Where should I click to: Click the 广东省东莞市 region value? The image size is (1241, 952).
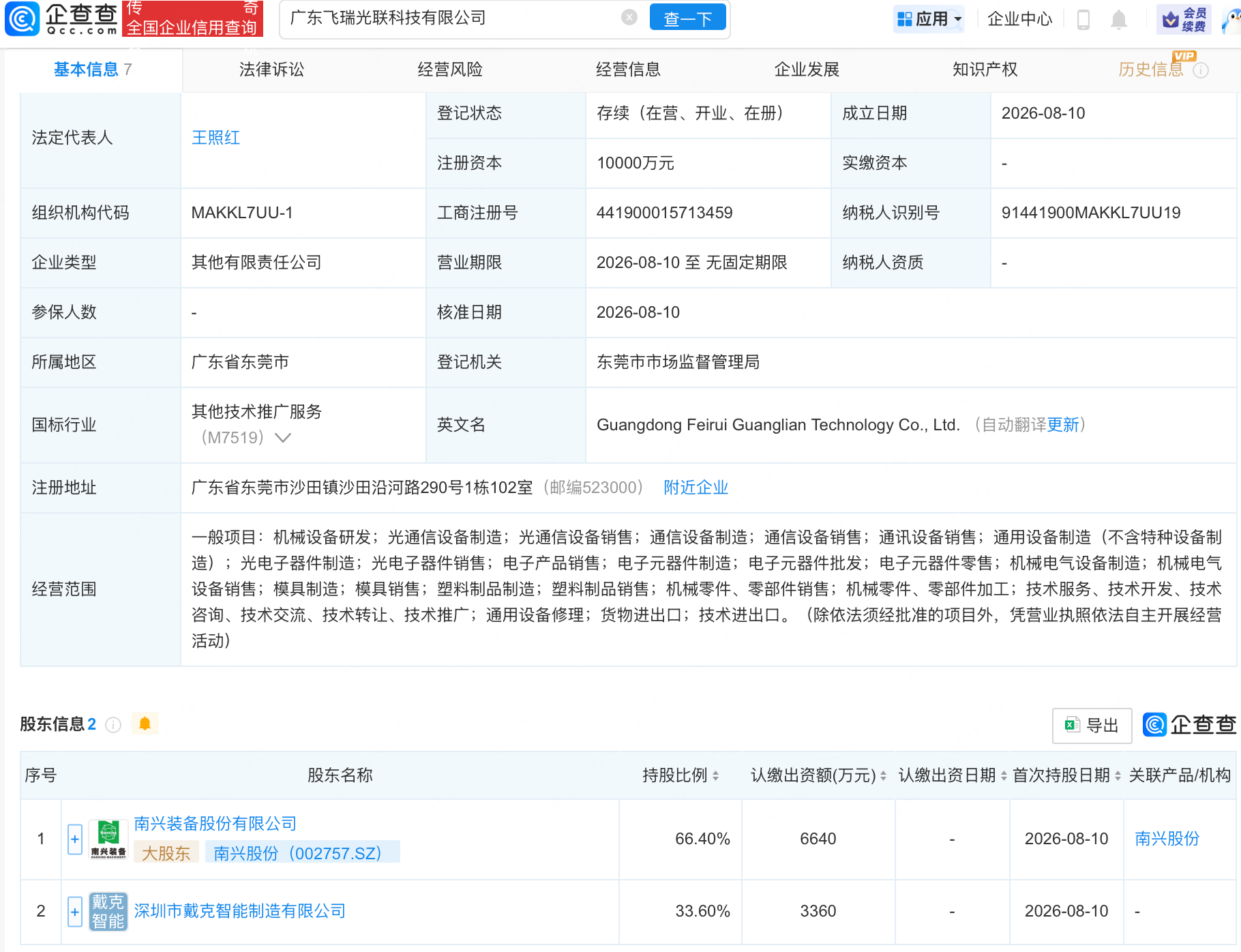click(240, 362)
